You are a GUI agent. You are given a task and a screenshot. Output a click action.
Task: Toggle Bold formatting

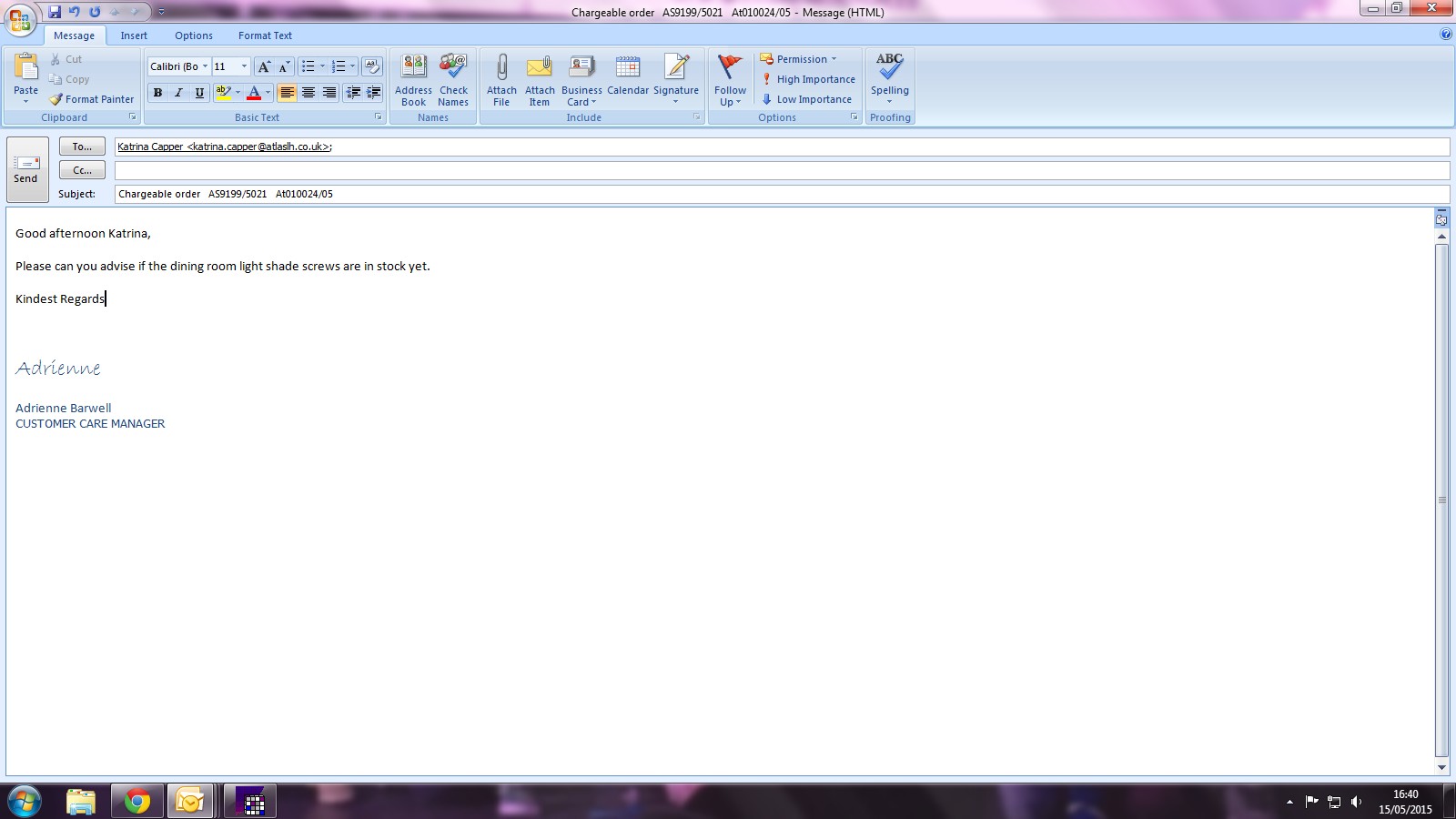(x=157, y=93)
